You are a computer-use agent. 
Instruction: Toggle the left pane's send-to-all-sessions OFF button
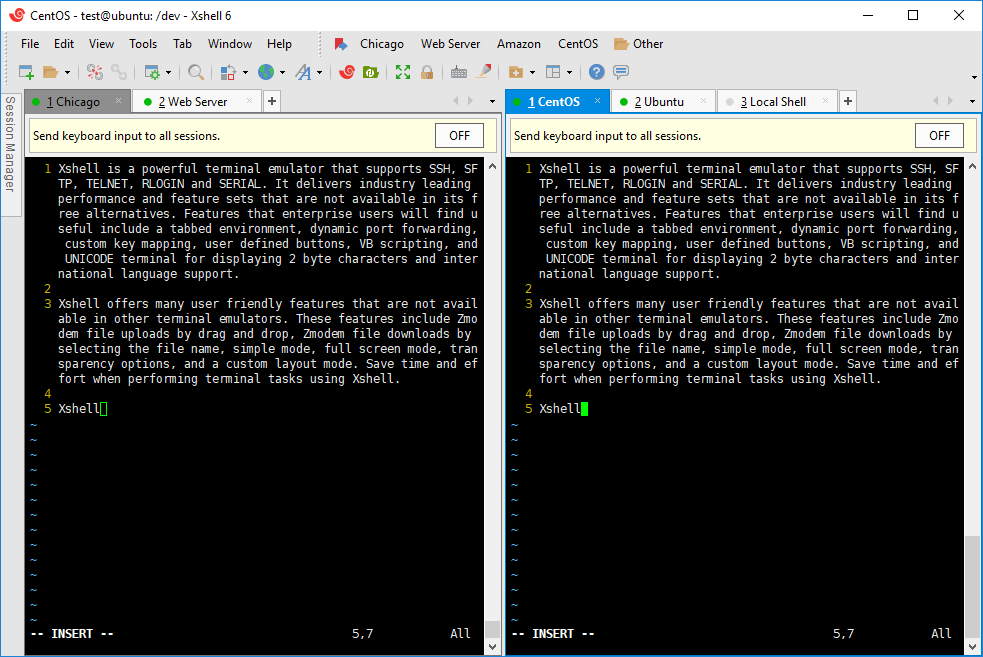(459, 136)
